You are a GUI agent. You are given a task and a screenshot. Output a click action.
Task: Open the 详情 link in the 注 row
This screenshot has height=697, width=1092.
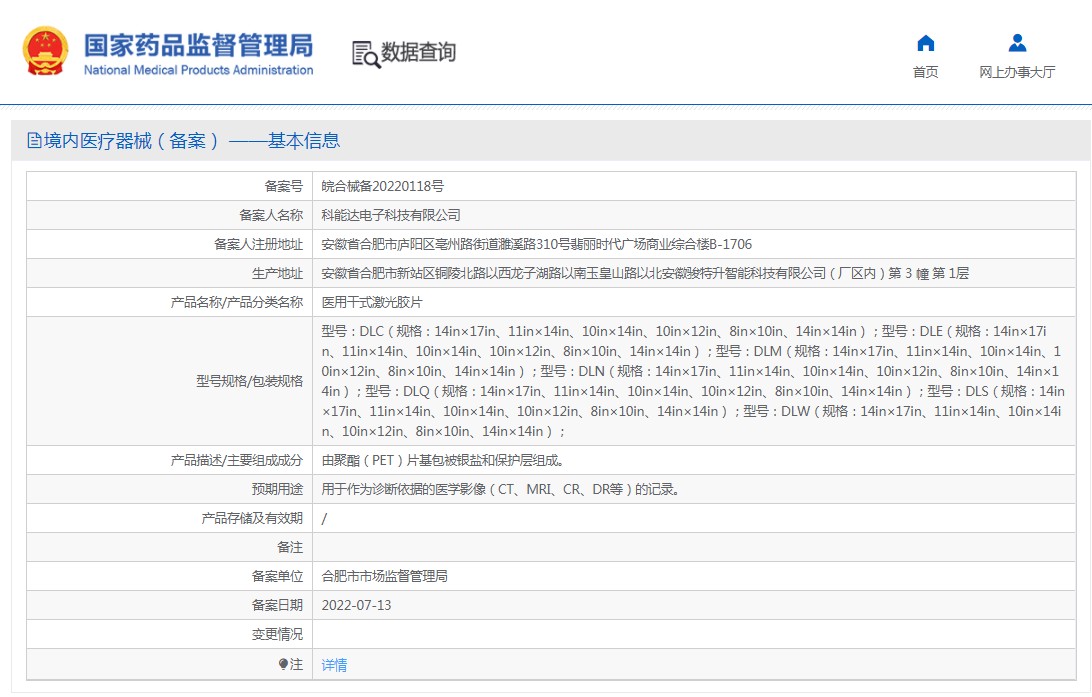(334, 665)
